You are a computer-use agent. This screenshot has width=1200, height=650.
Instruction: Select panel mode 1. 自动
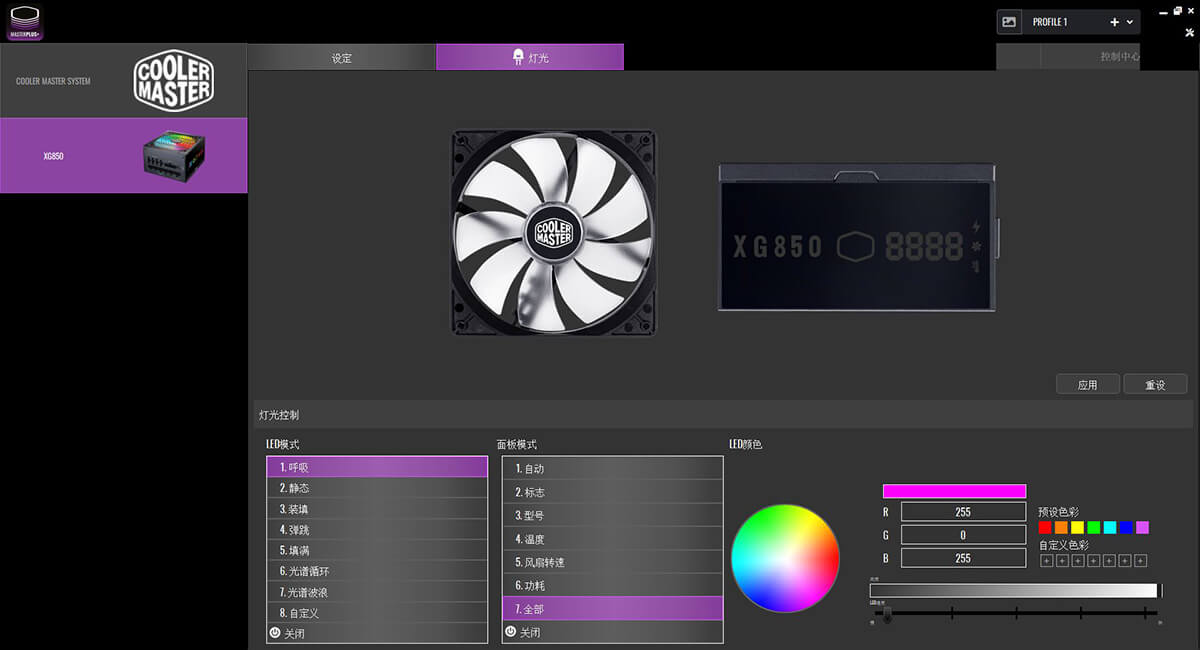[612, 468]
